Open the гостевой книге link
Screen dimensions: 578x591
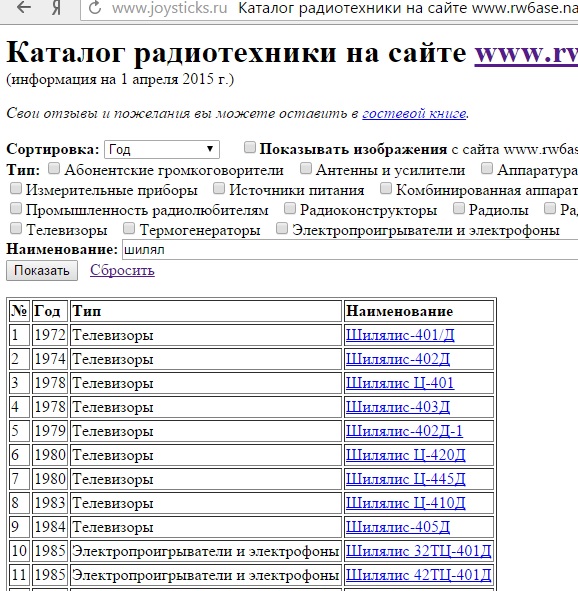pos(414,113)
